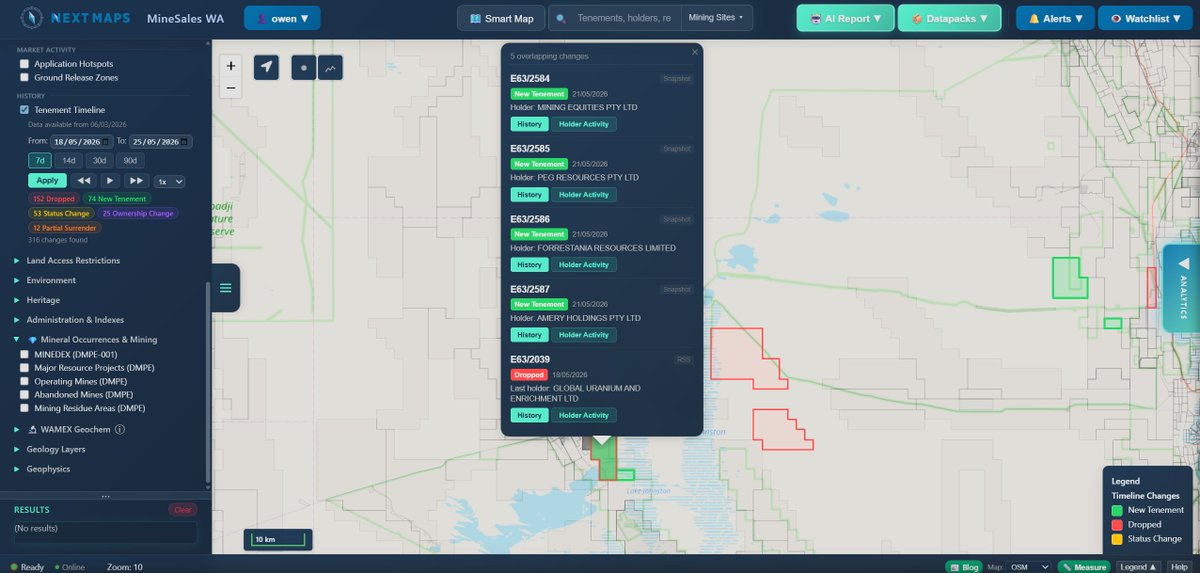The image size is (1200, 573).
Task: Collapse Mineral Occurrences & Mining section
Action: click(85, 340)
